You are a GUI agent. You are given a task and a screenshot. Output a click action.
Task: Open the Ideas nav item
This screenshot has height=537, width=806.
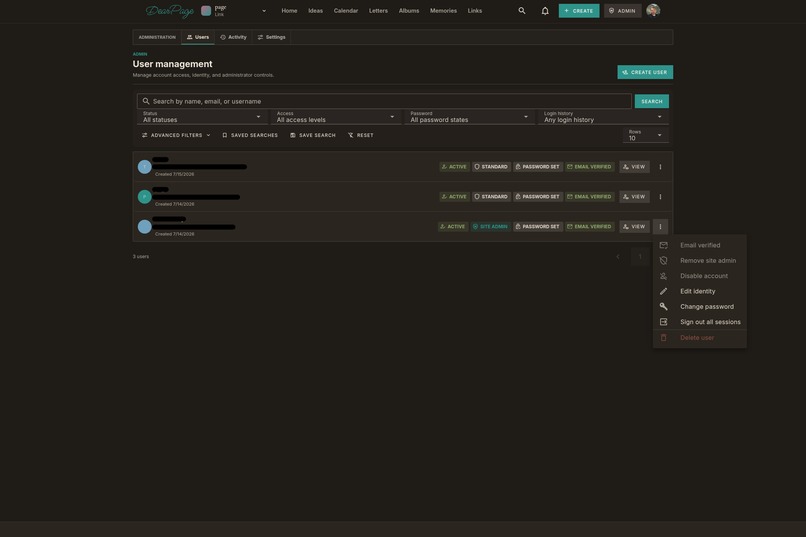click(315, 11)
